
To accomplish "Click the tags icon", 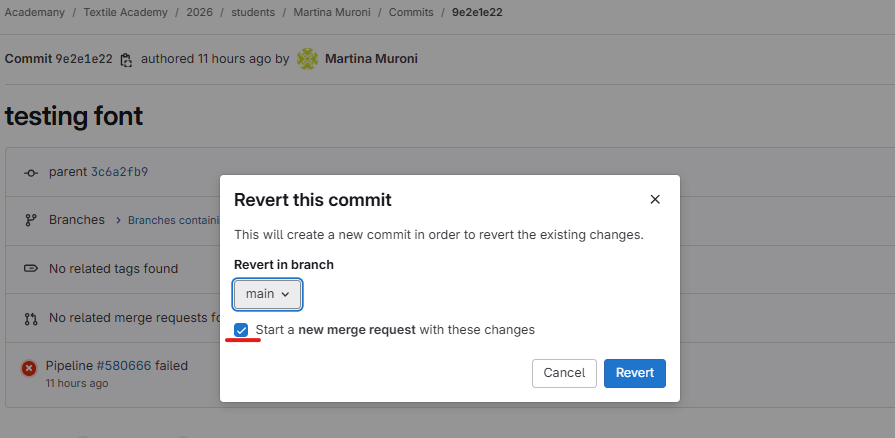I will 30,269.
